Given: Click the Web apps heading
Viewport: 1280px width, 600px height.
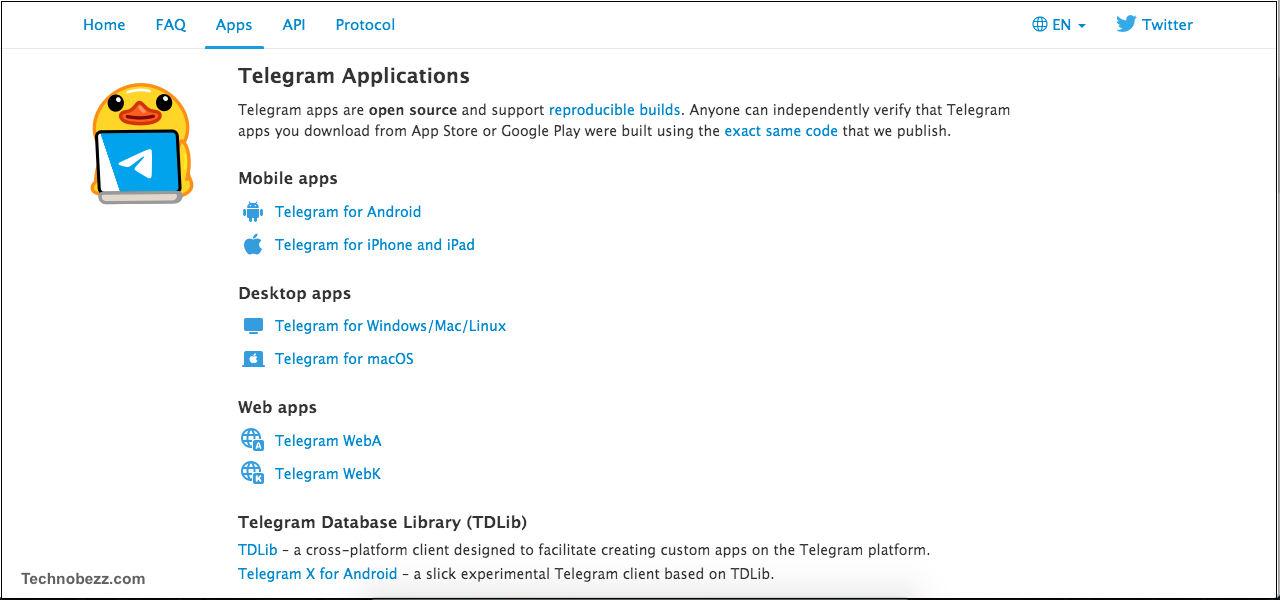Looking at the screenshot, I should click(277, 408).
